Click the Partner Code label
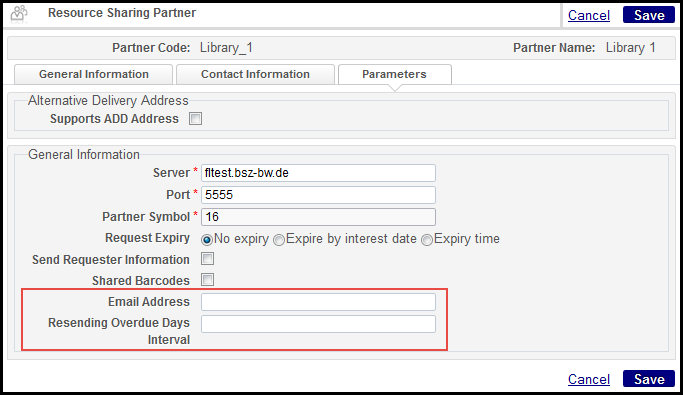683x395 pixels. (151, 47)
